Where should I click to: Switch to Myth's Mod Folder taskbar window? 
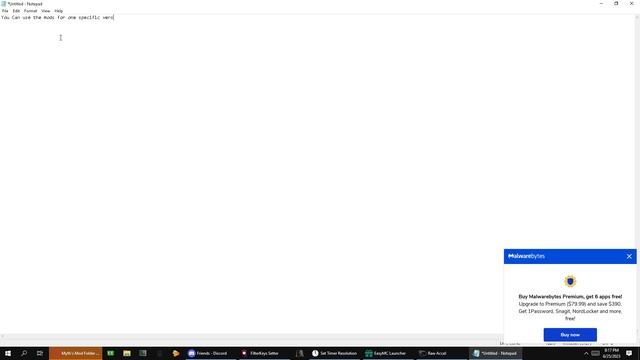click(76, 353)
